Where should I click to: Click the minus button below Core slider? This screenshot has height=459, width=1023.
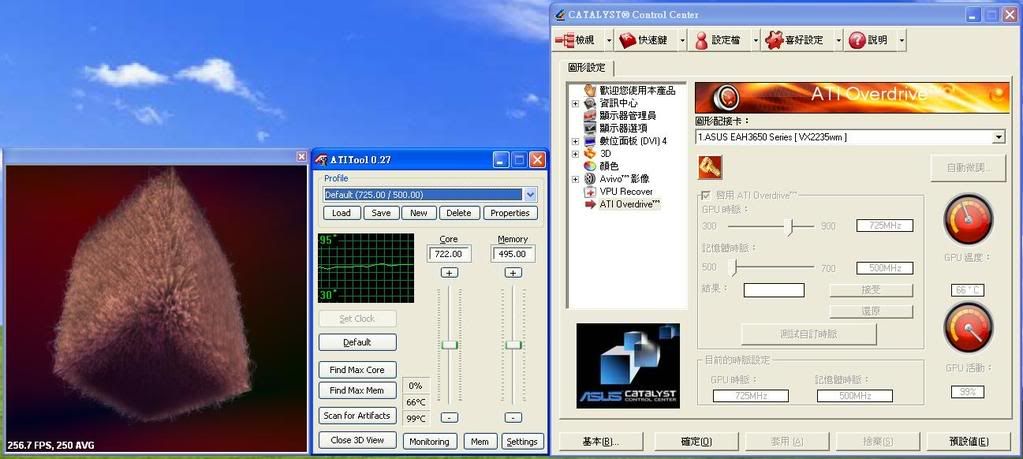point(450,417)
